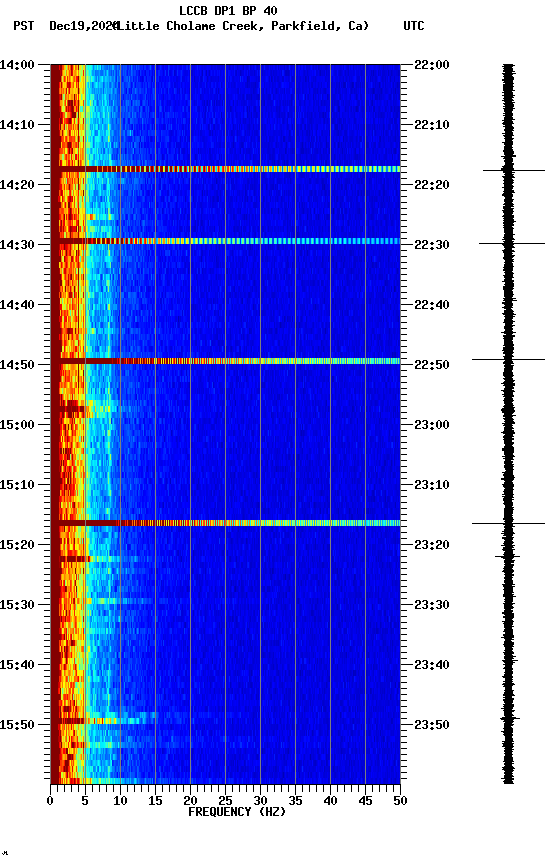Viewport: 552px width, 864px height.
Task: Click the 14:50 PST time label
Action: pyautogui.click(x=17, y=365)
